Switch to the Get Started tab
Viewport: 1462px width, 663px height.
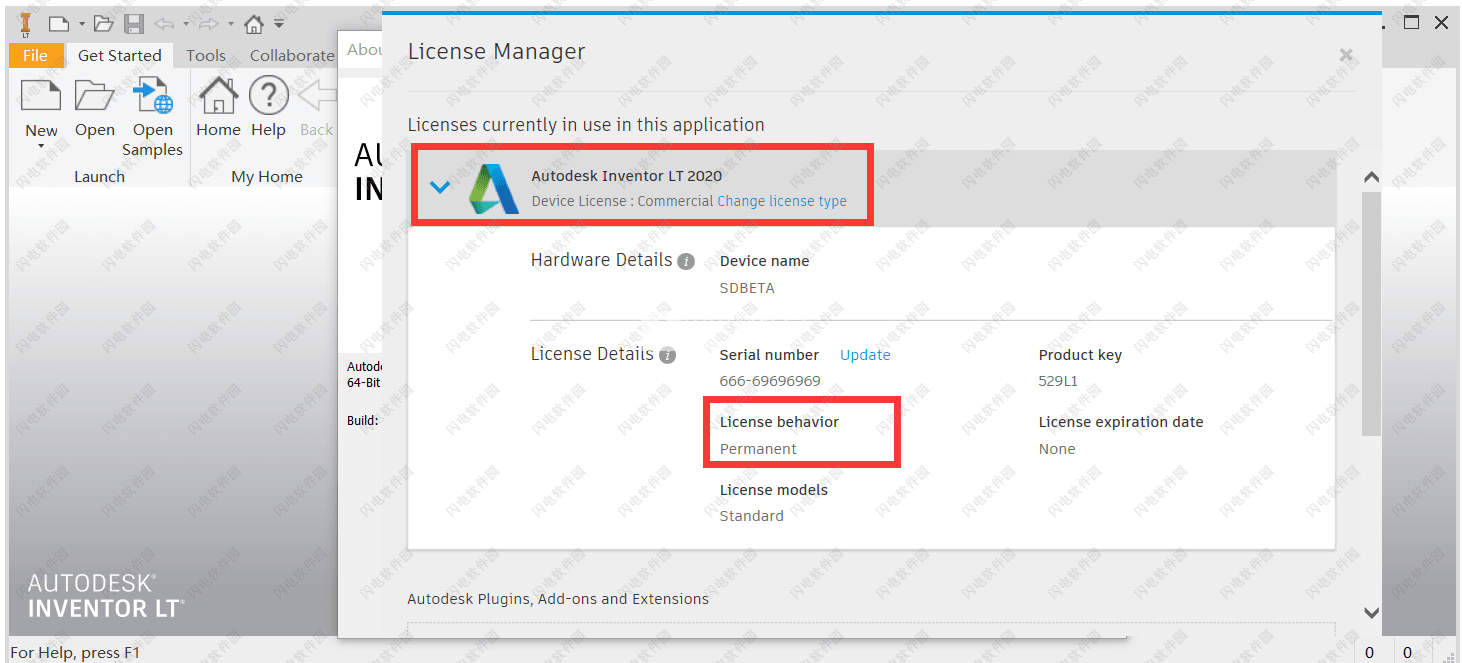point(120,55)
